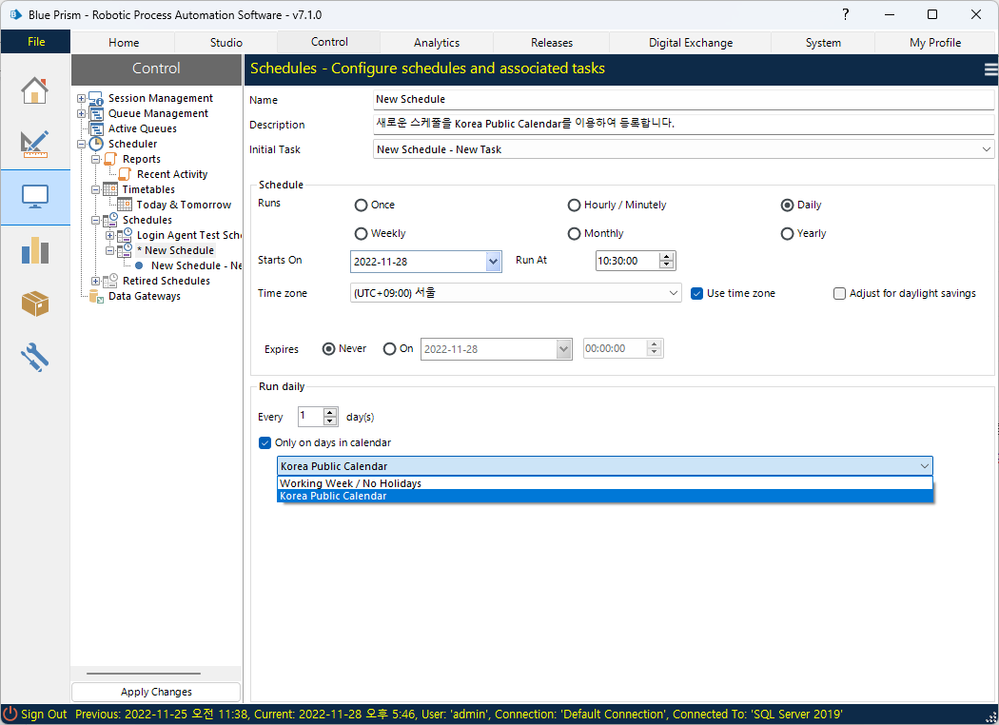Click the Data Gateways icon
Image resolution: width=999 pixels, height=725 pixels.
96,296
